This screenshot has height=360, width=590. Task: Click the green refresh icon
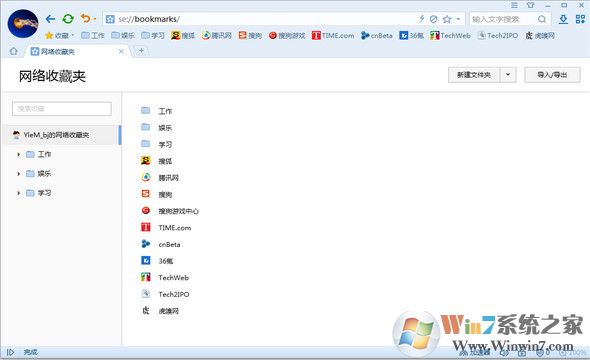(68, 19)
